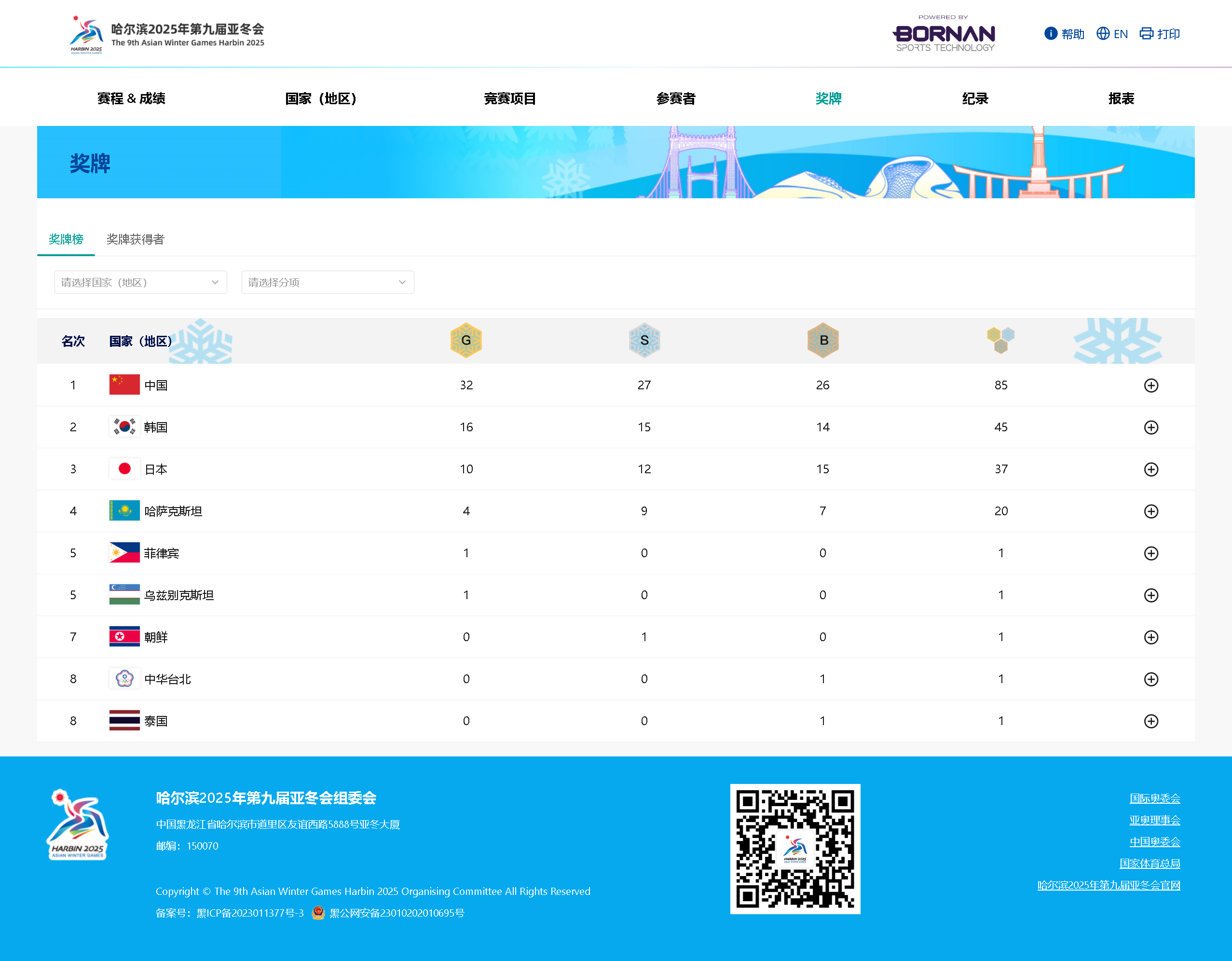The height and width of the screenshot is (961, 1232).
Task: Click the gold medal G column icon
Action: click(466, 340)
